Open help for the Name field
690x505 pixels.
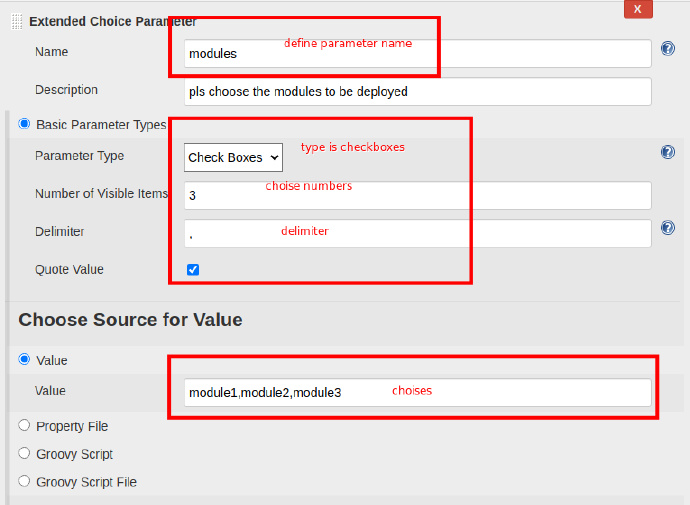[x=668, y=48]
